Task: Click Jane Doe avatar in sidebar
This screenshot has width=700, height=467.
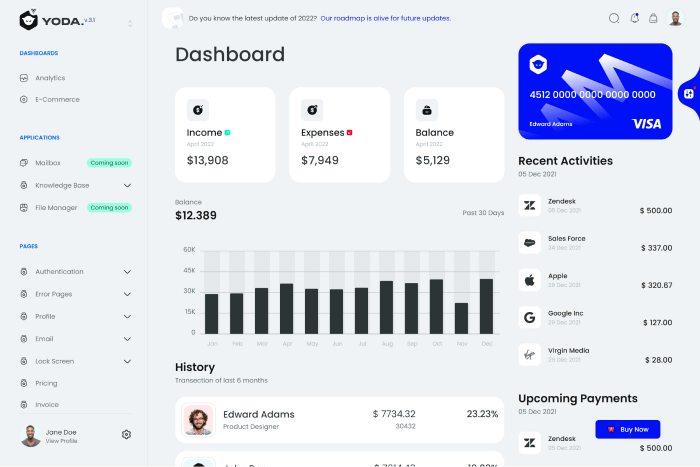Action: 30,436
